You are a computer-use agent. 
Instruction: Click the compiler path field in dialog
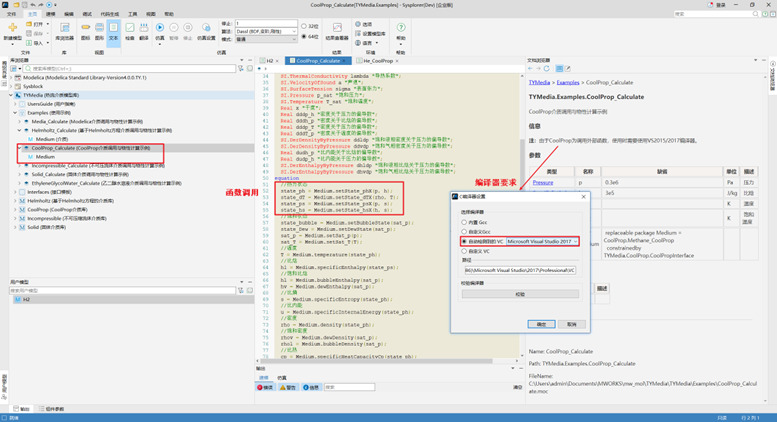[520, 270]
